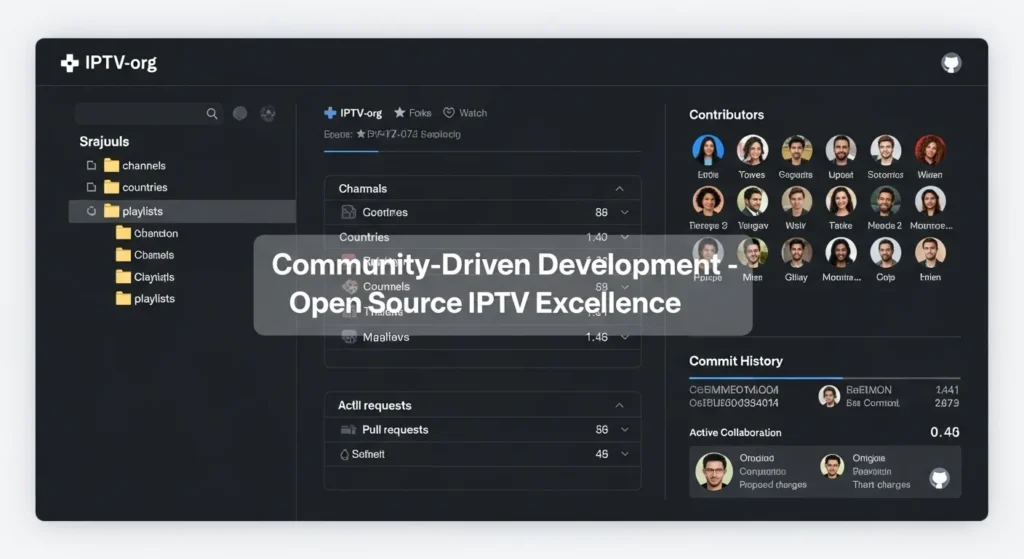
Task: Click the Orodioa collaborator avatar
Action: (x=714, y=471)
